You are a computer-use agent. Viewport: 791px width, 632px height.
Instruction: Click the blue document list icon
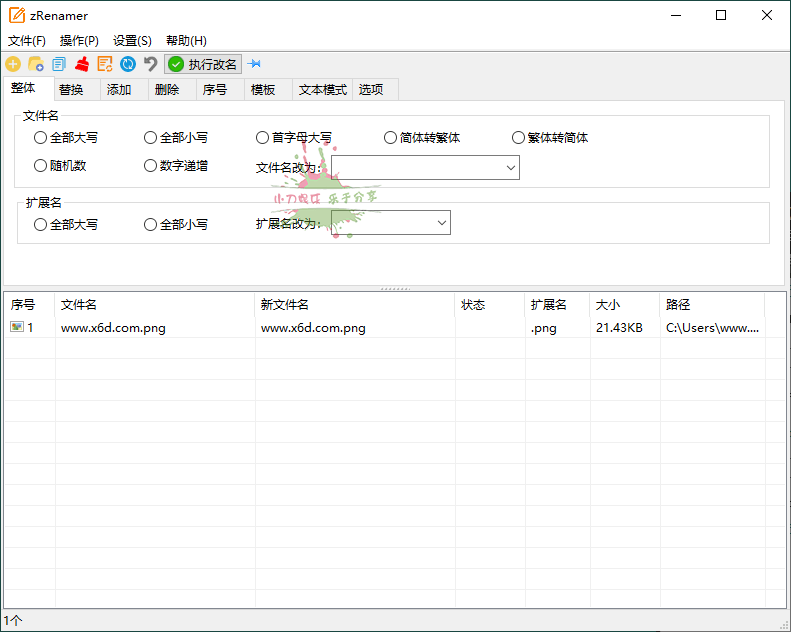[59, 64]
